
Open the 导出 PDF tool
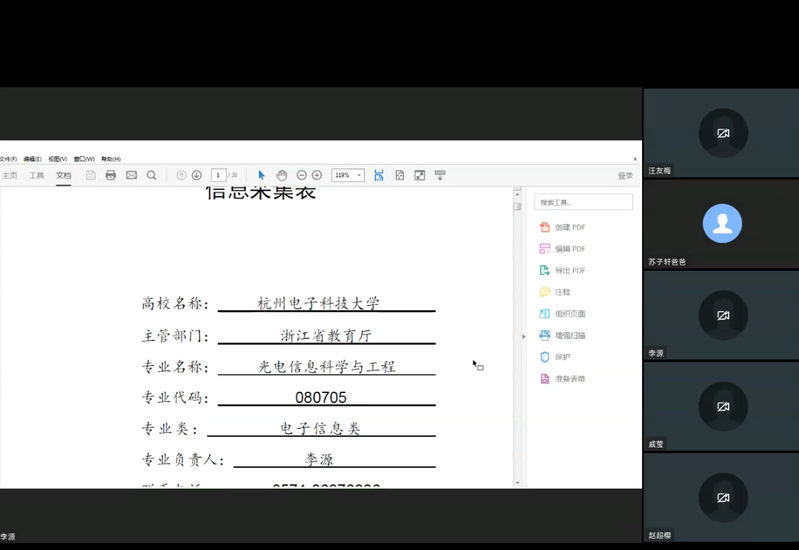point(563,270)
